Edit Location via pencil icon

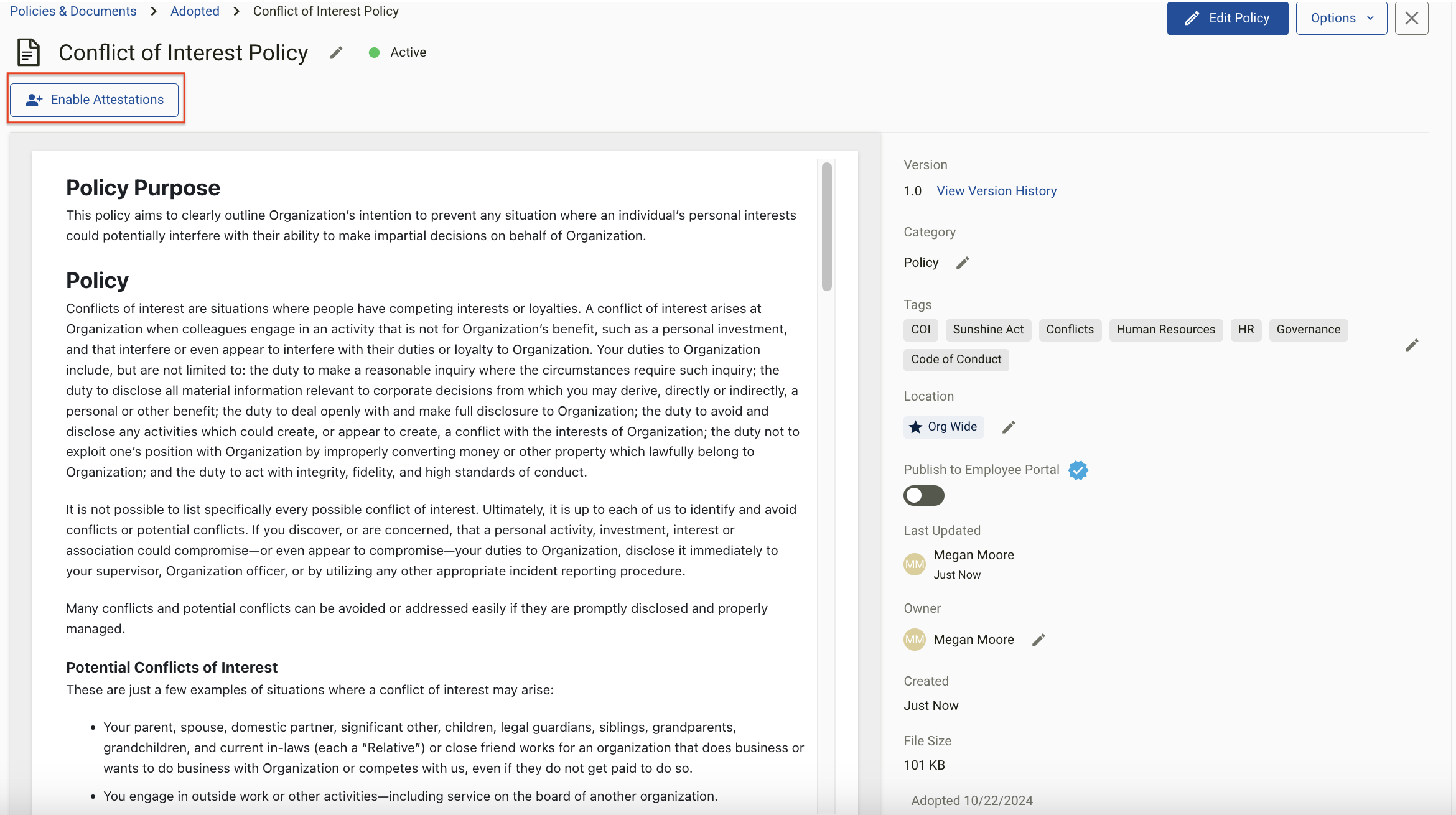(1009, 427)
